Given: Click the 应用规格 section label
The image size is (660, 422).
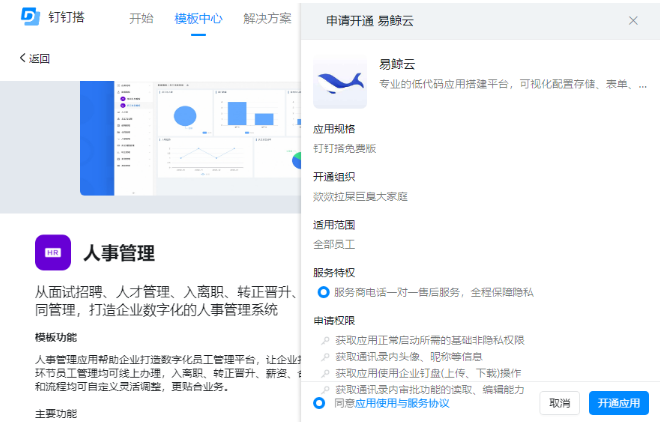Looking at the screenshot, I should point(334,129).
